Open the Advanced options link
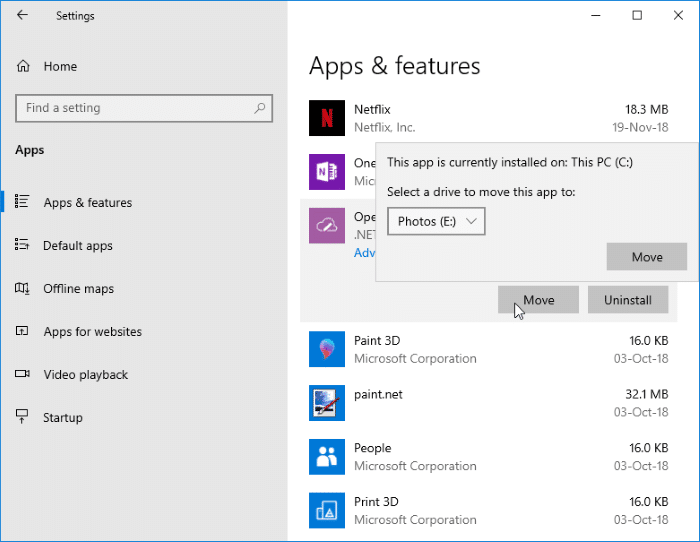This screenshot has height=542, width=700. [364, 253]
